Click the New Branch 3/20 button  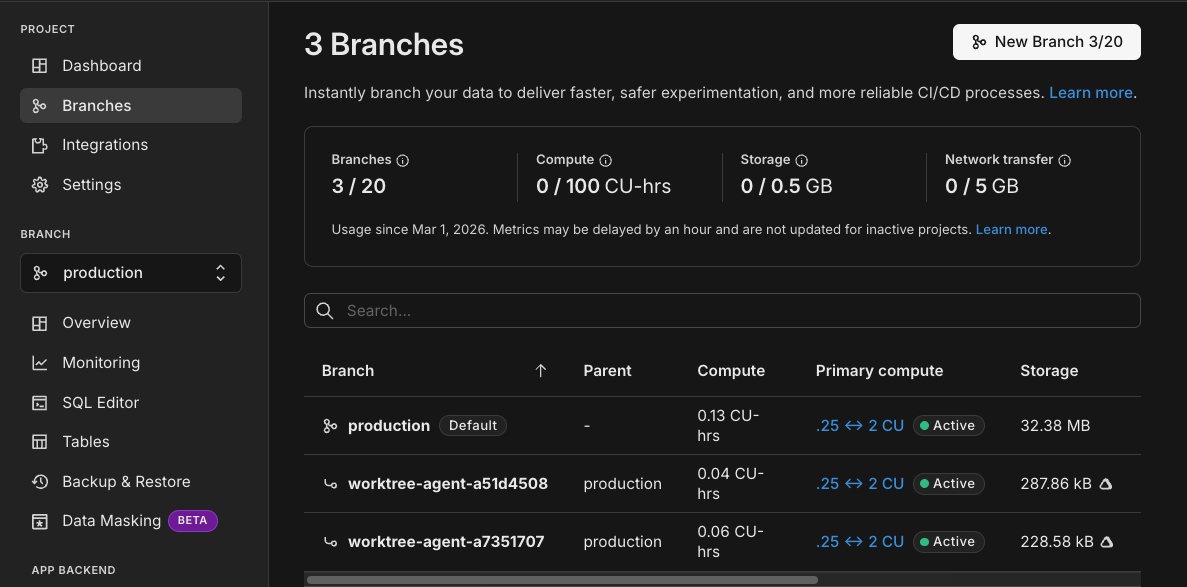[1047, 42]
